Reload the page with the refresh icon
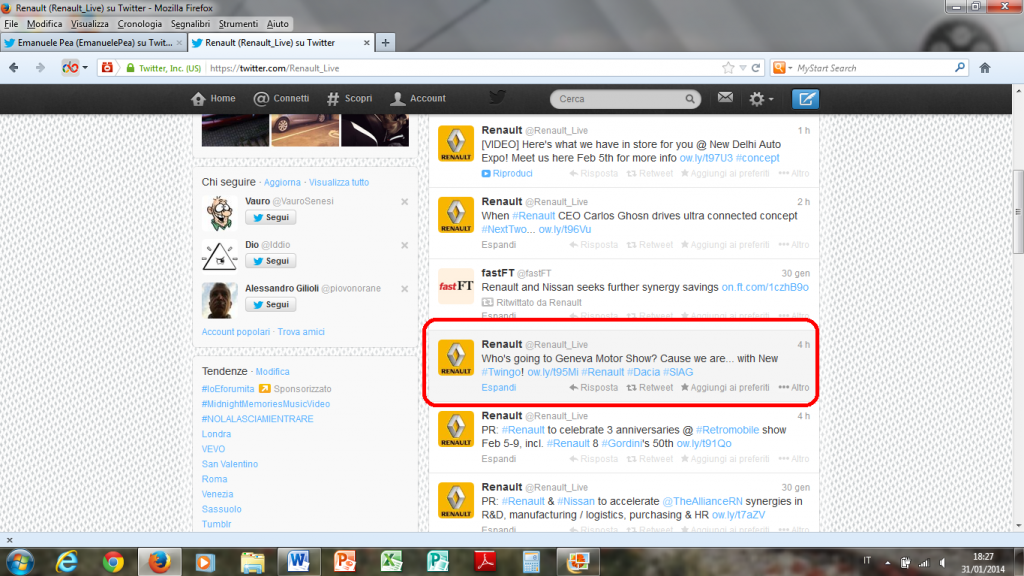This screenshot has width=1024, height=576. (x=756, y=68)
